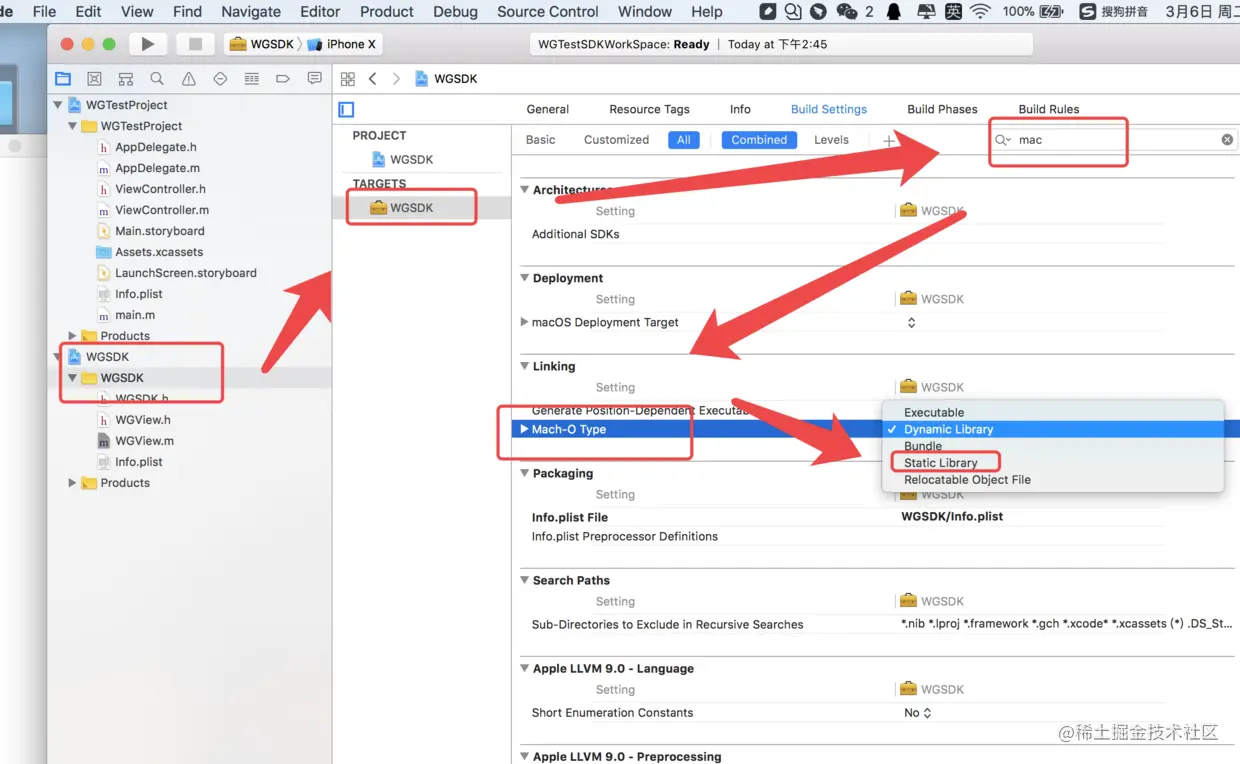
Task: Collapse the Packaging section
Action: (524, 473)
